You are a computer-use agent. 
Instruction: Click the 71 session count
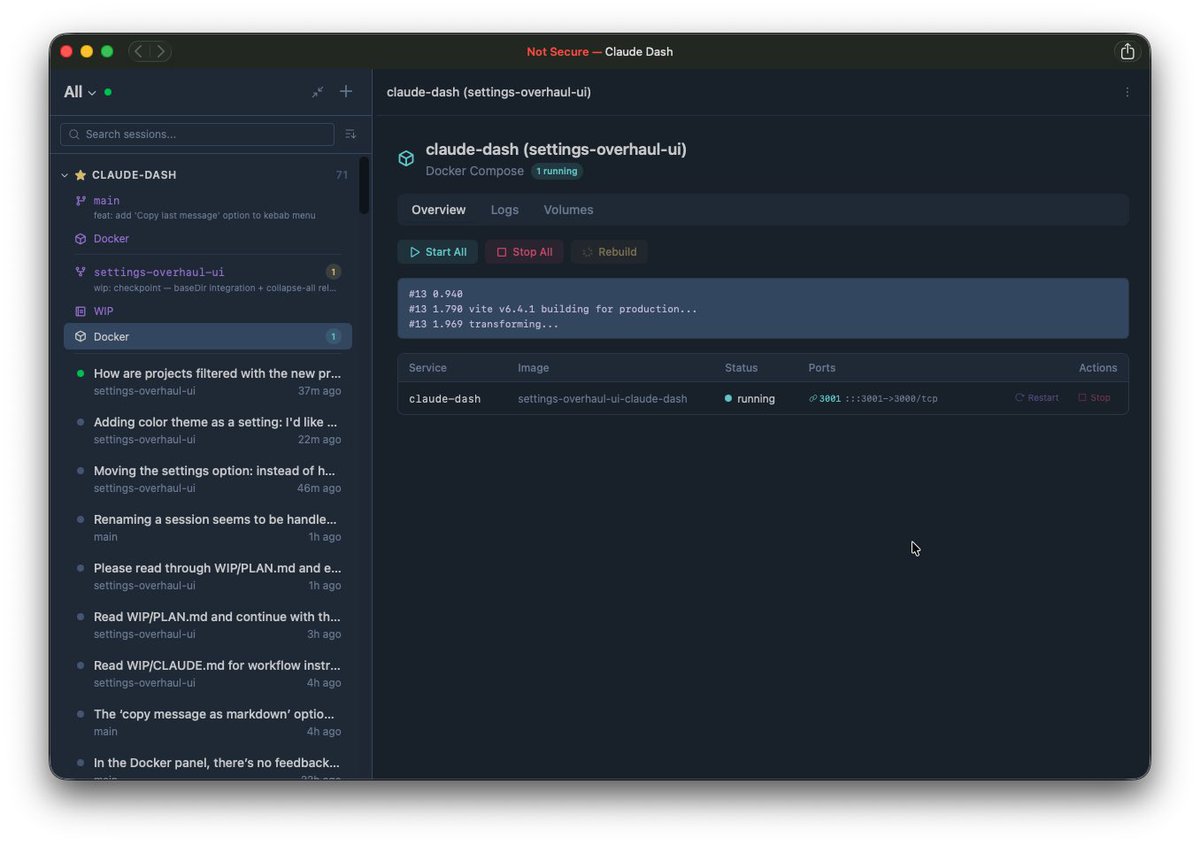[x=342, y=175]
